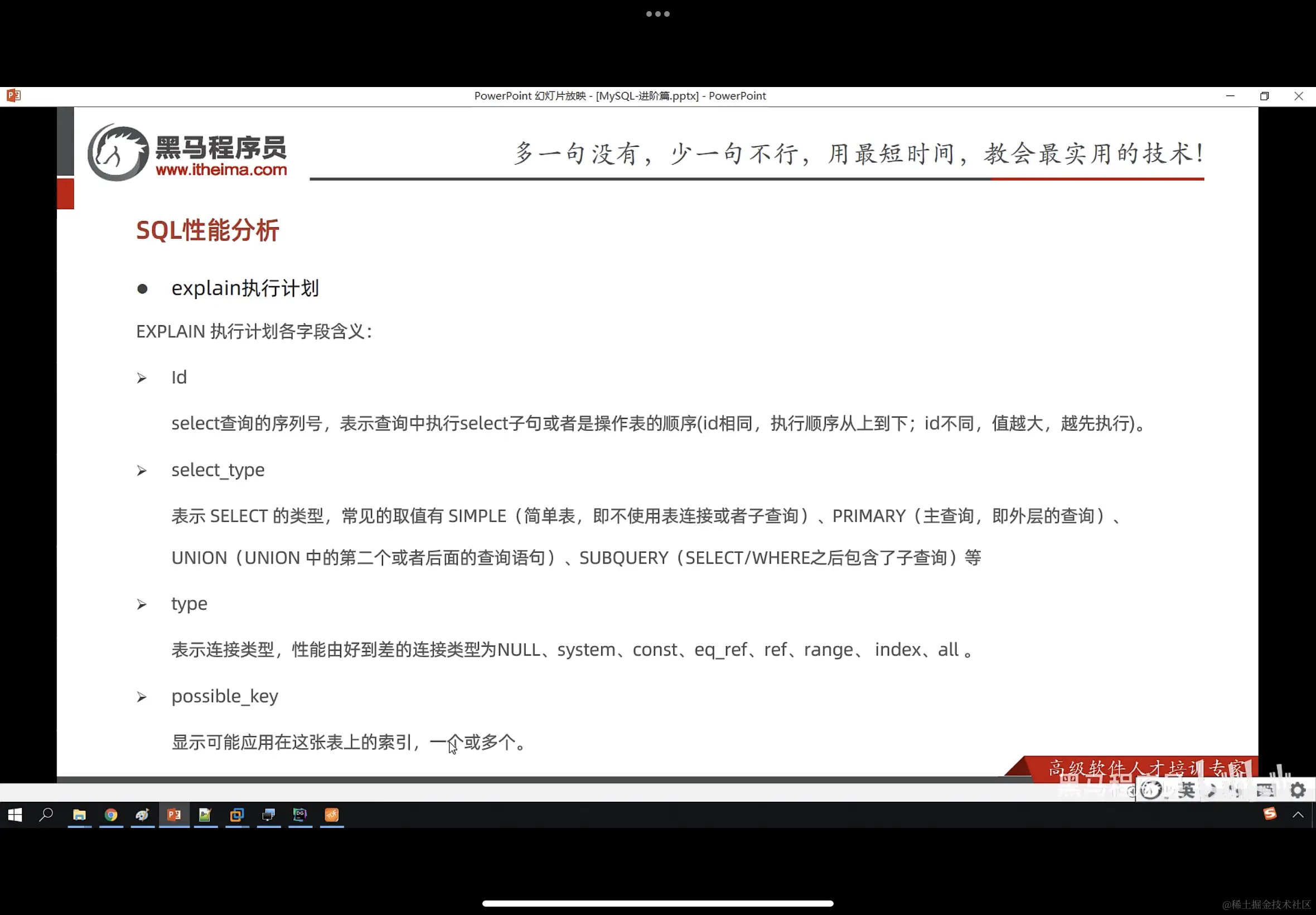The height and width of the screenshot is (915, 1316).
Task: Open Google Chrome from the taskbar
Action: 112,815
